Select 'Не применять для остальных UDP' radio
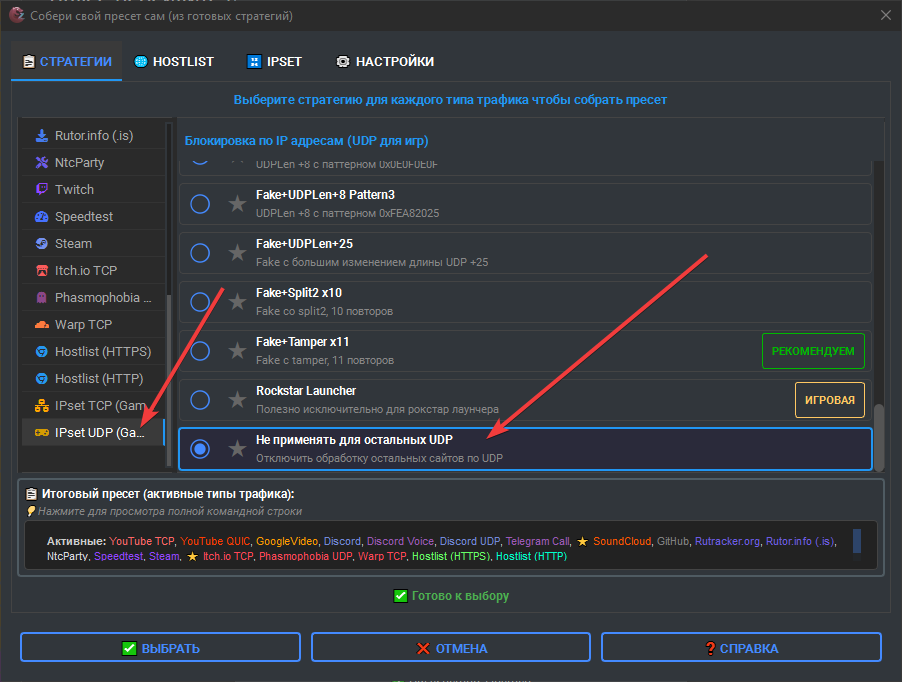This screenshot has width=902, height=682. [x=200, y=449]
